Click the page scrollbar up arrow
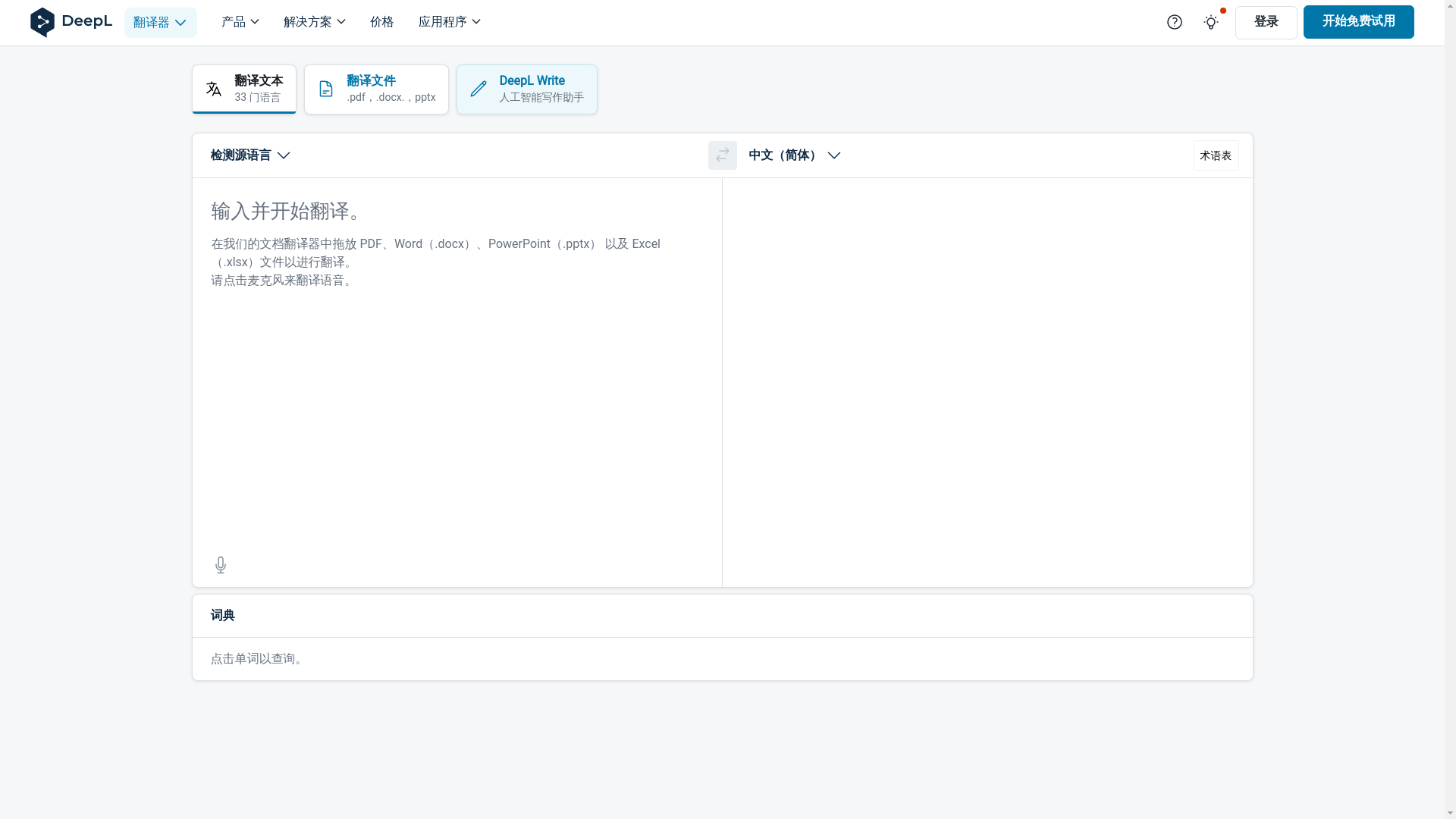This screenshot has width=1456, height=819. pos(1450,5)
